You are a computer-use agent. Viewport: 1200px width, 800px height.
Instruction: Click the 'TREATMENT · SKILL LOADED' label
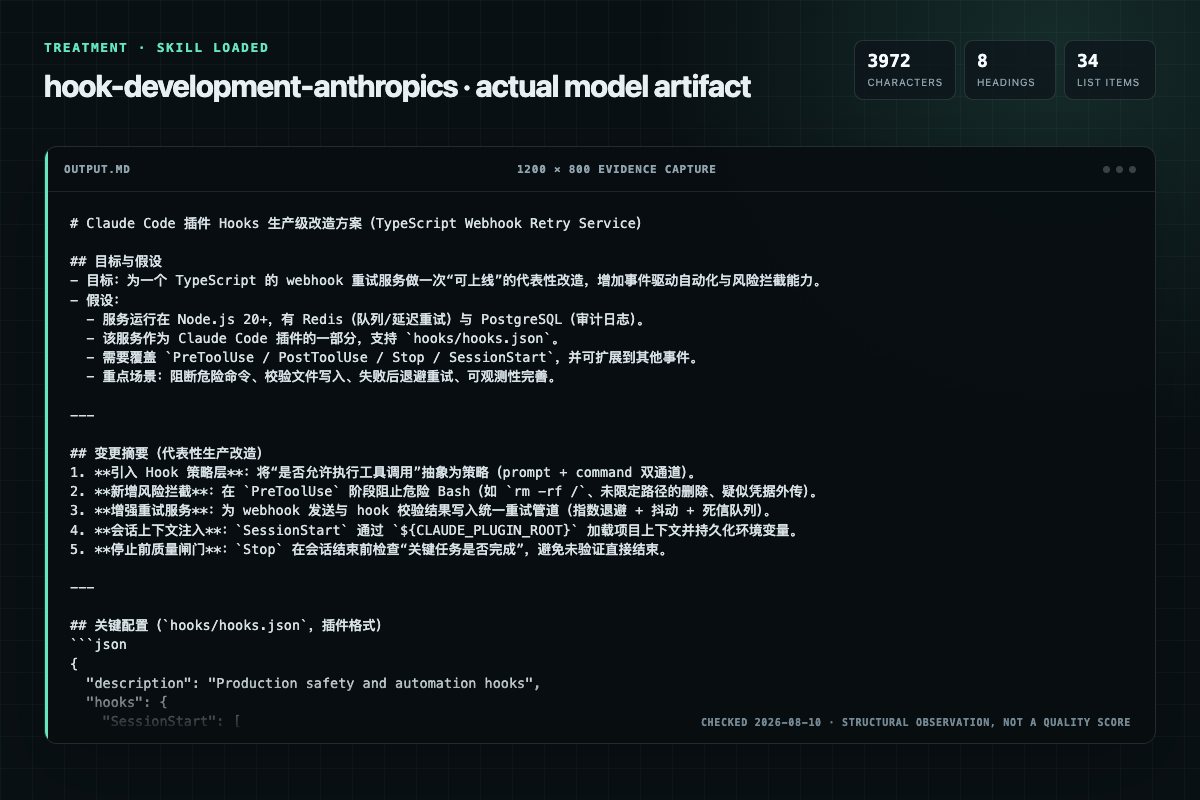(x=156, y=47)
